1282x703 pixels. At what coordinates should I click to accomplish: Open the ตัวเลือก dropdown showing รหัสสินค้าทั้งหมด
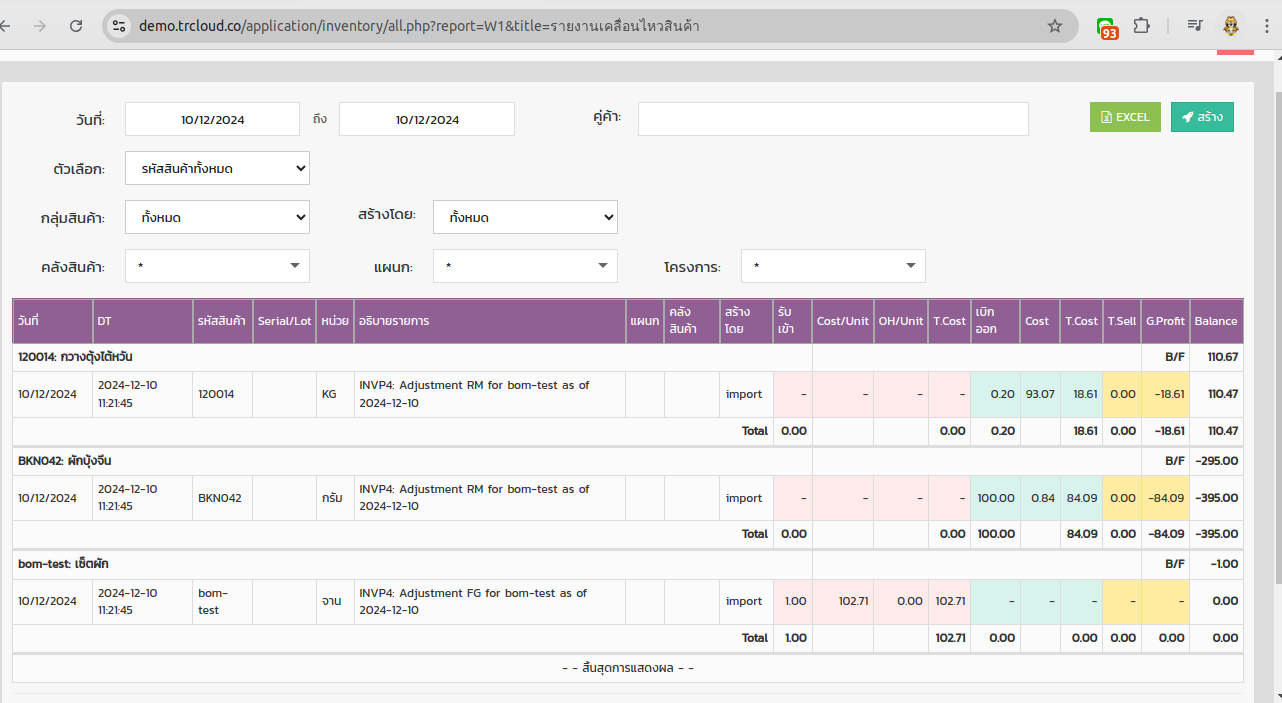pos(217,168)
